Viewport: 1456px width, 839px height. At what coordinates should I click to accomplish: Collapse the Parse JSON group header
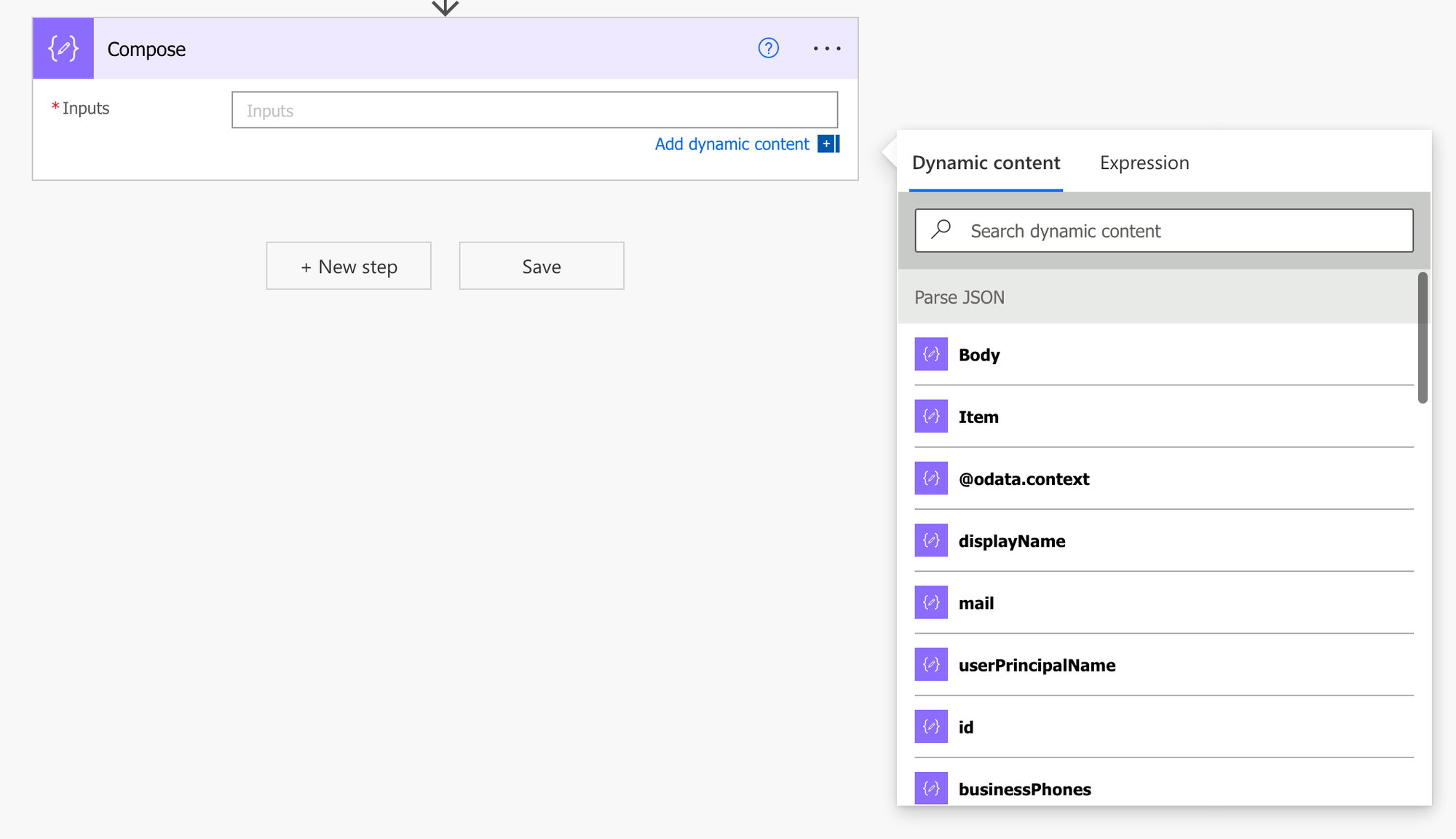pyautogui.click(x=959, y=297)
